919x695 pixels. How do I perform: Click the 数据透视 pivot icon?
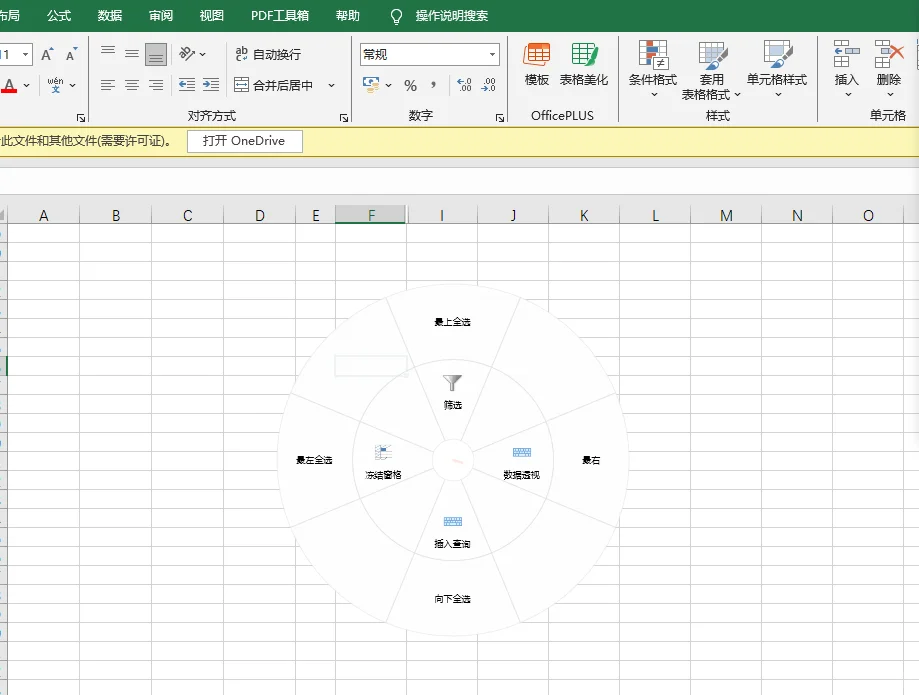(x=522, y=452)
